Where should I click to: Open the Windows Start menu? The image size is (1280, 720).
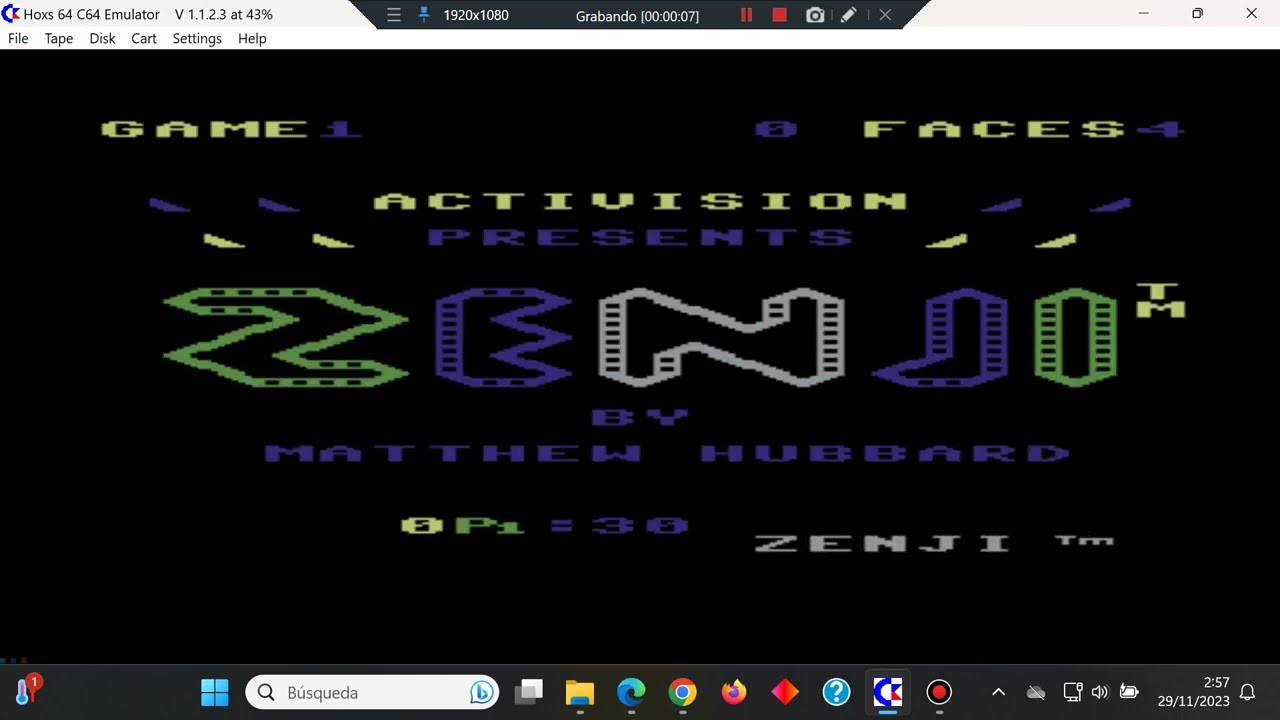214,692
